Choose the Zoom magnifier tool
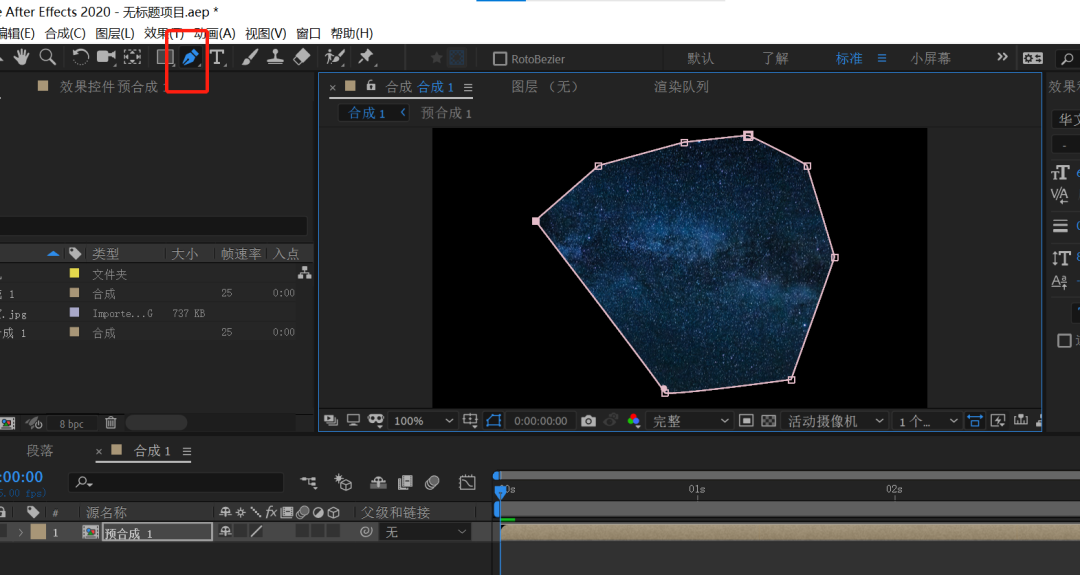Viewport: 1080px width, 575px height. coord(47,58)
